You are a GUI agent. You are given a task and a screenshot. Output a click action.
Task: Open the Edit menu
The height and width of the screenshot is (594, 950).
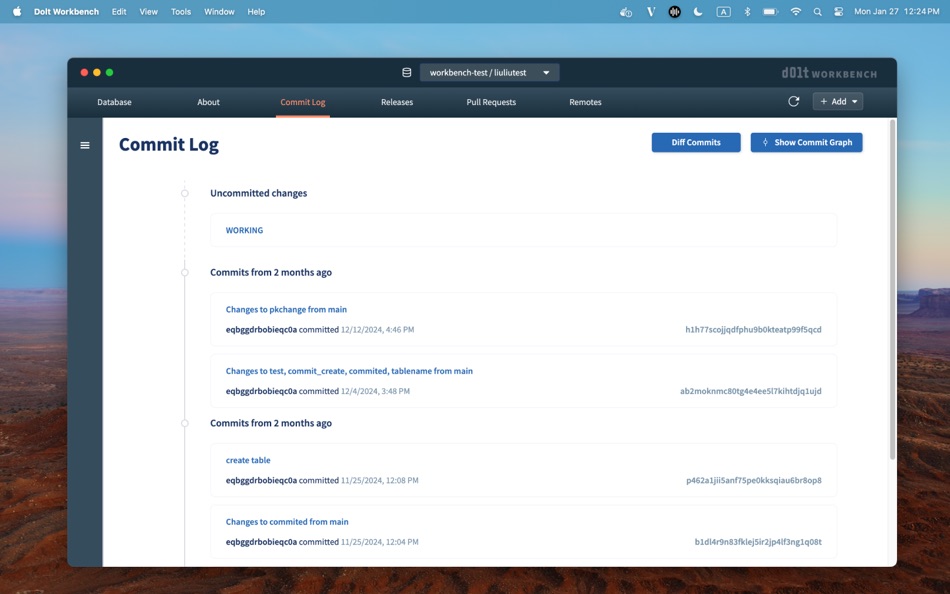coord(119,12)
